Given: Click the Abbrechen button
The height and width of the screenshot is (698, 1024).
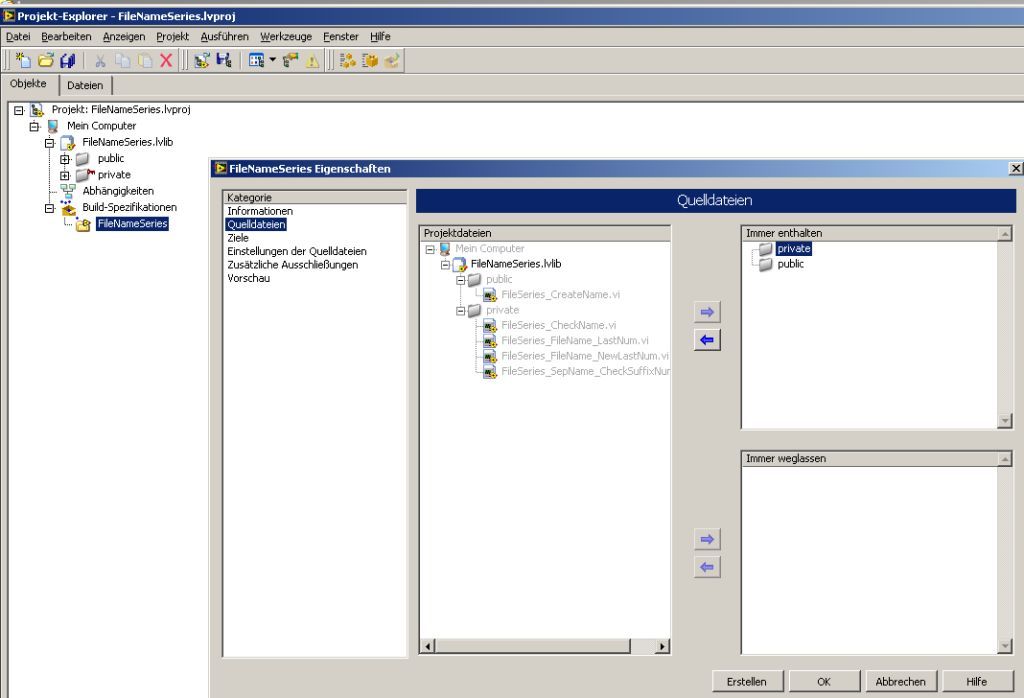Looking at the screenshot, I should click(x=899, y=681).
